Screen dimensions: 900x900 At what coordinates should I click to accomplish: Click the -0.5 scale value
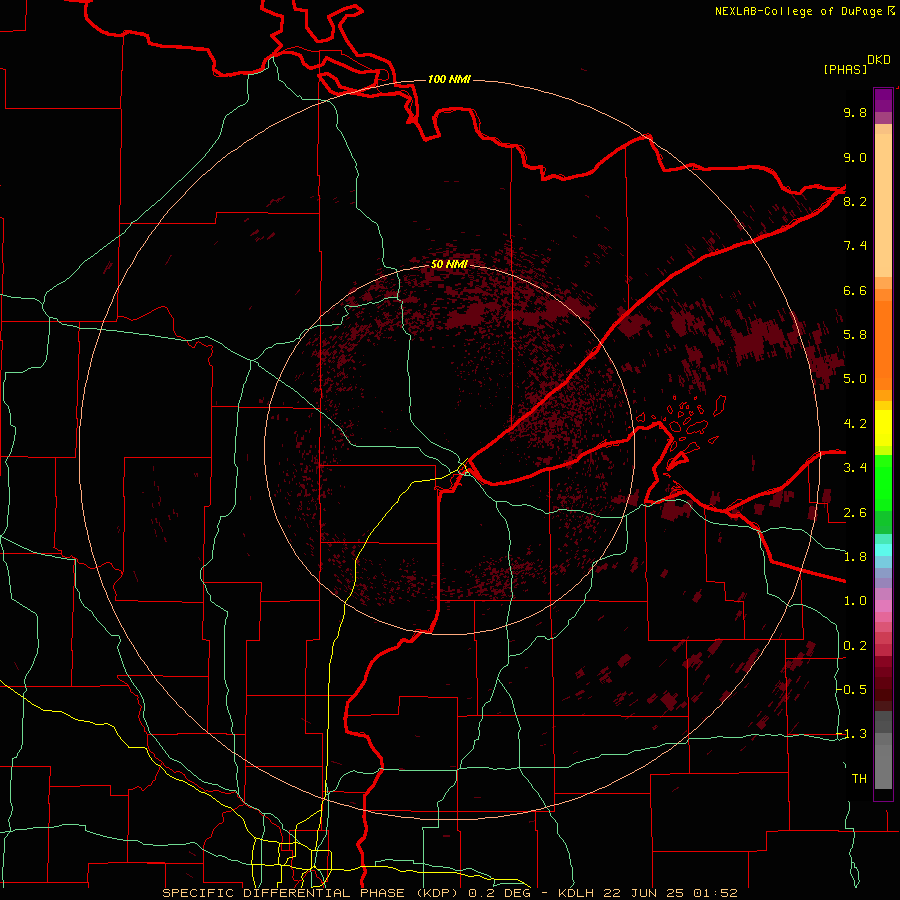pyautogui.click(x=852, y=690)
